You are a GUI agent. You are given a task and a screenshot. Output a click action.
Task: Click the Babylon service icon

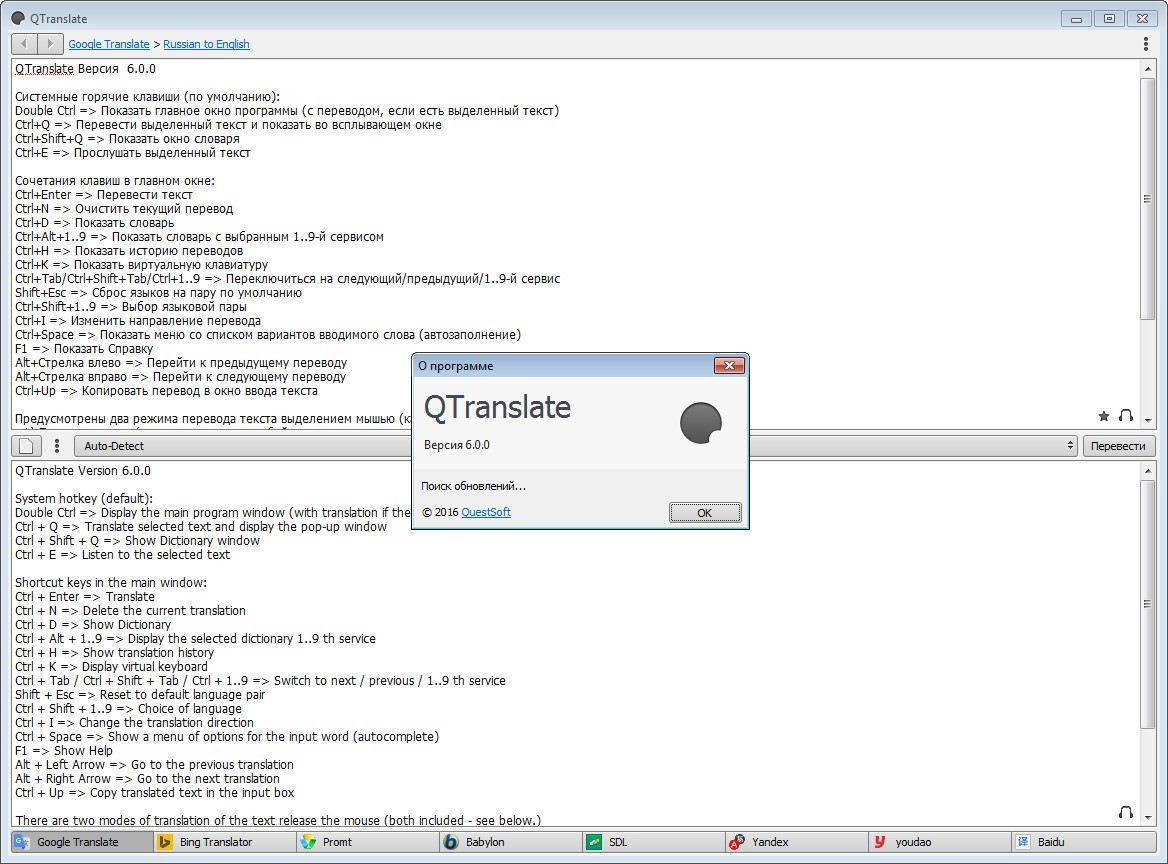(451, 842)
